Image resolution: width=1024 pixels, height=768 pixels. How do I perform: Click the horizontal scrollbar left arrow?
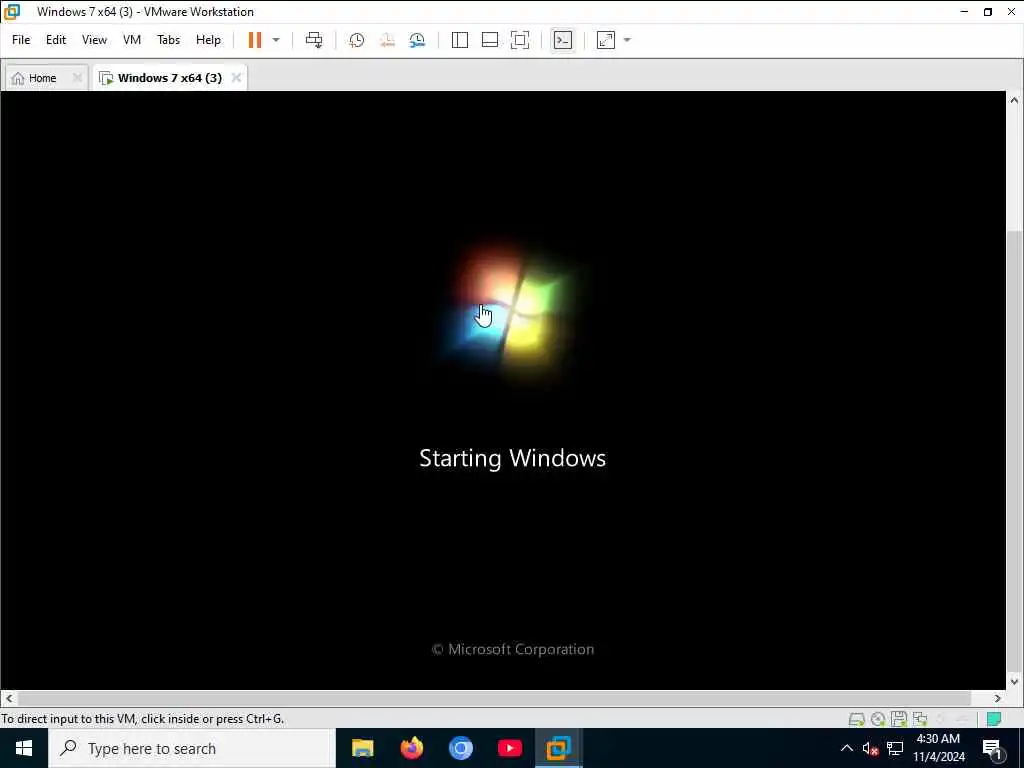(x=8, y=698)
